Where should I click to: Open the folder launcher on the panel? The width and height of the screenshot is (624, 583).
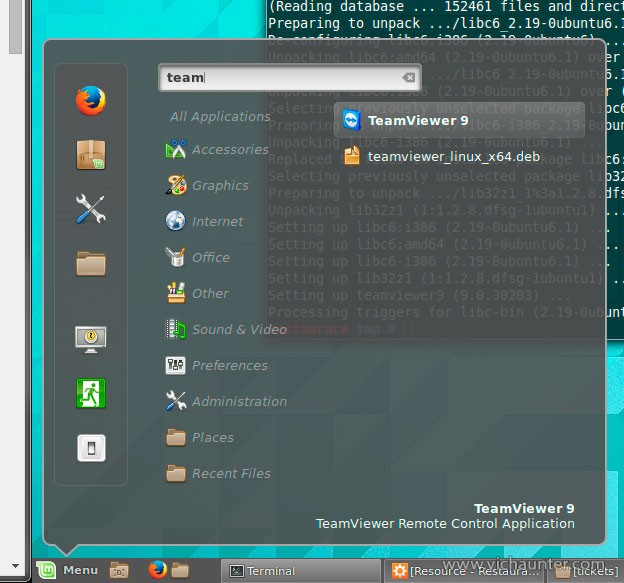point(180,570)
